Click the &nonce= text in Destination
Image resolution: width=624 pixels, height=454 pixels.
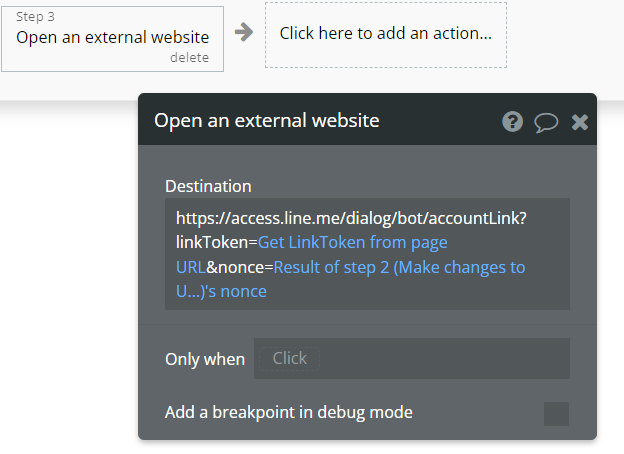click(x=240, y=267)
